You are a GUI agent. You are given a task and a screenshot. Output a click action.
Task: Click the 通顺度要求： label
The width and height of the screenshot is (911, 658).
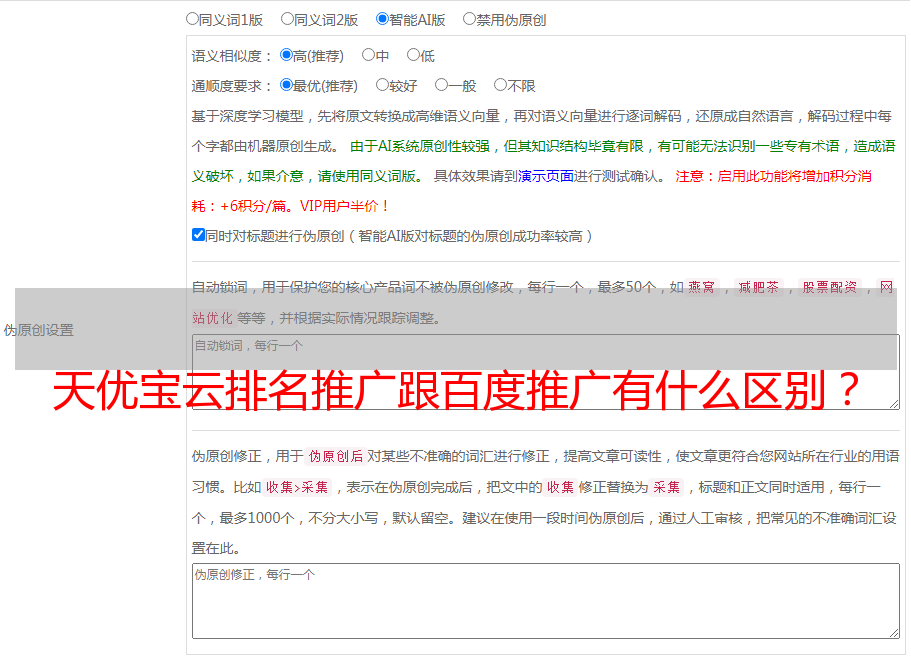[x=232, y=86]
